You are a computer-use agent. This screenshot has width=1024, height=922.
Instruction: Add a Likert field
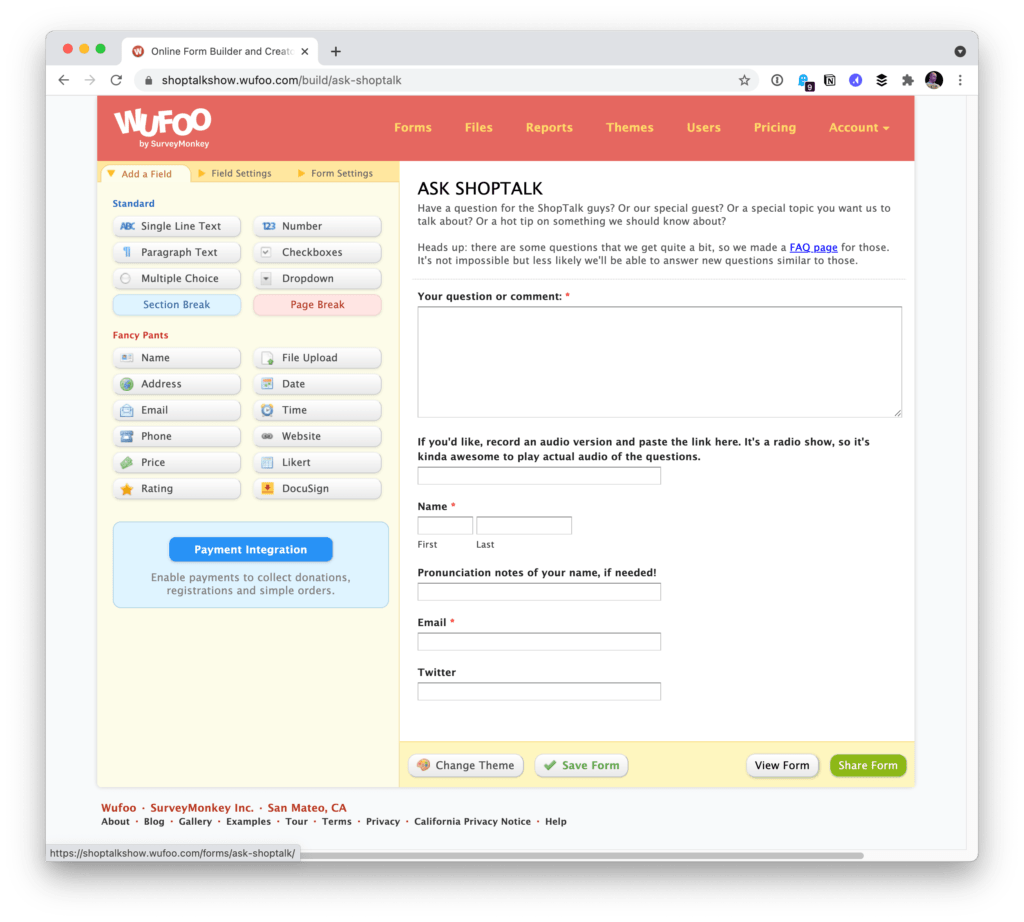click(317, 462)
